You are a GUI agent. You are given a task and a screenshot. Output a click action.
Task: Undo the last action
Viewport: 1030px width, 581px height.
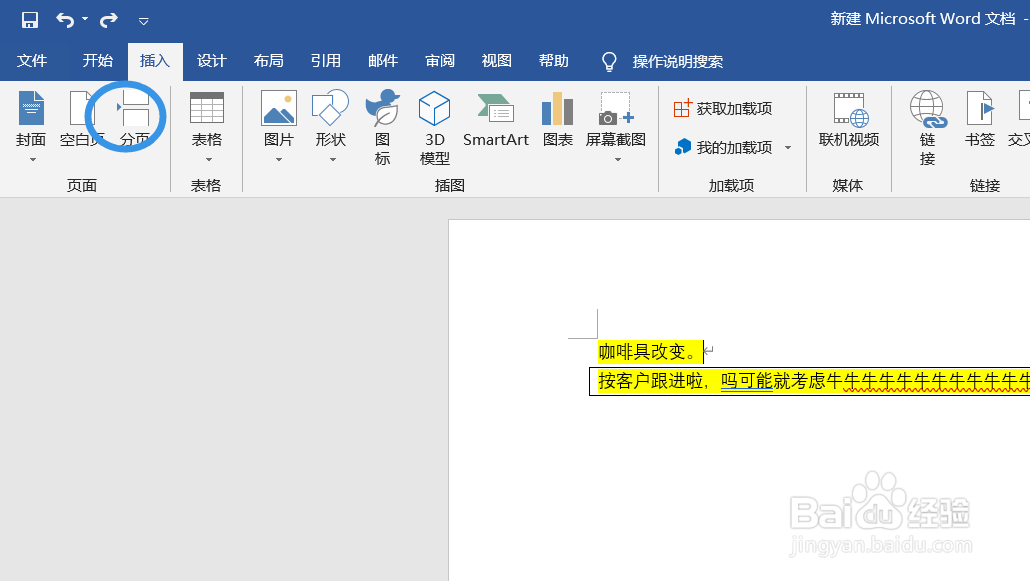click(x=62, y=18)
